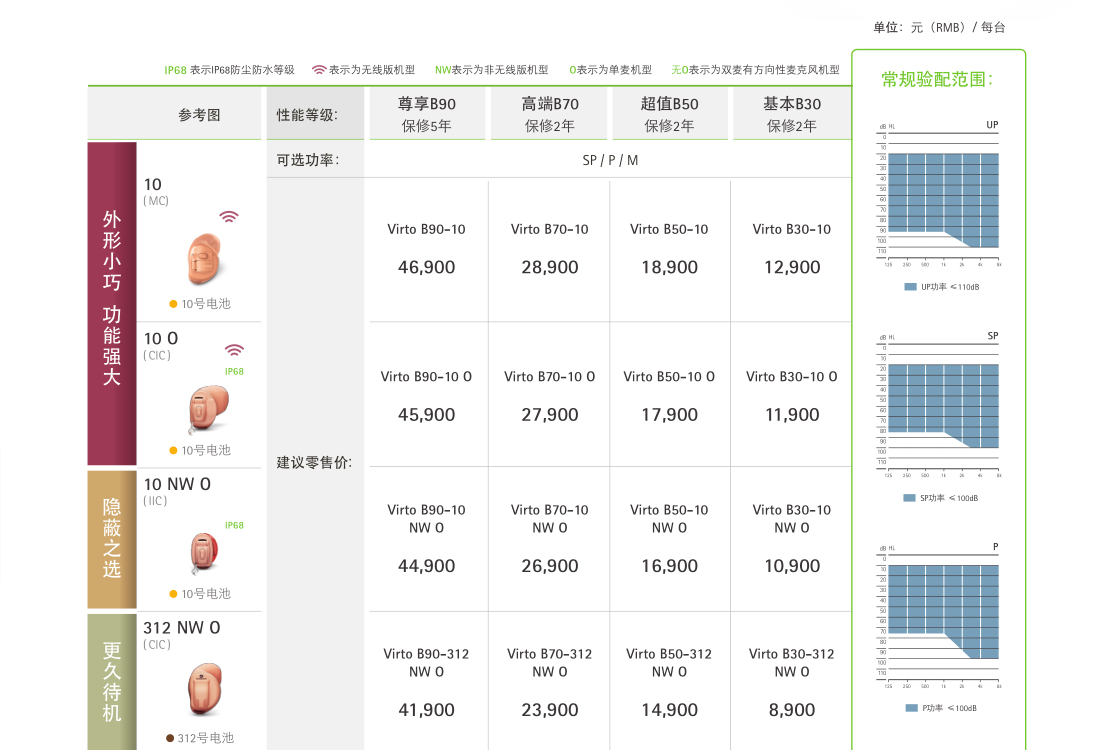This screenshot has height=750, width=1106.
Task: Click the 隐蔽之选 category band
Action: pyautogui.click(x=111, y=539)
